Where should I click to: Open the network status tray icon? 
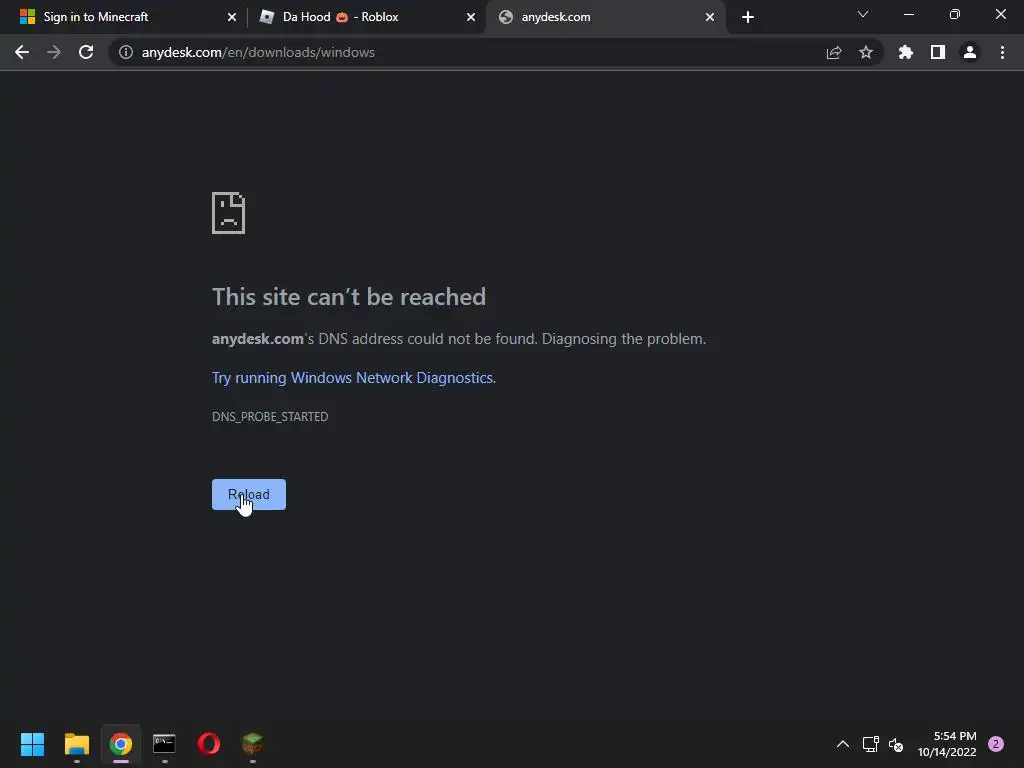871,744
